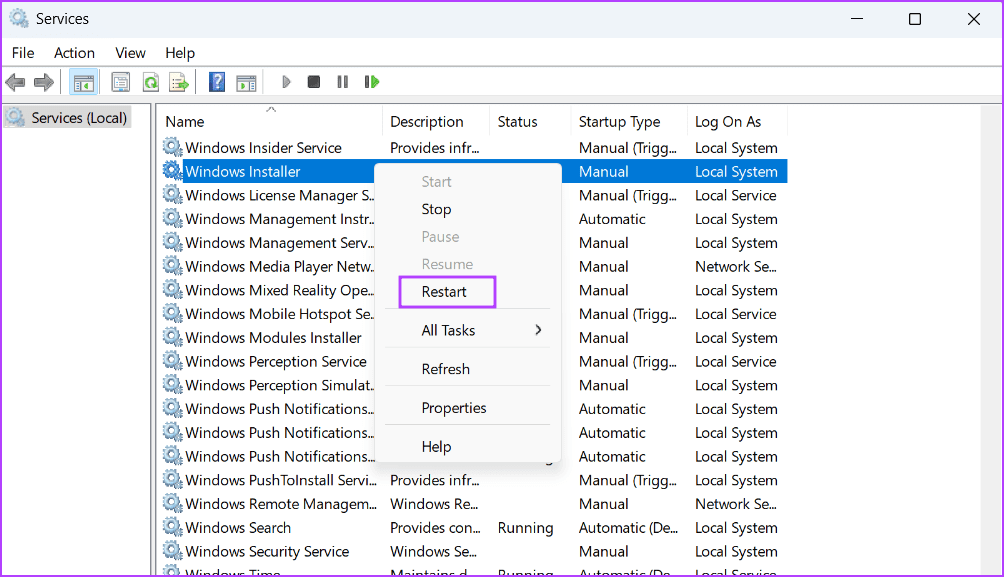Click the gear icon beside Windows Security Service
The width and height of the screenshot is (1004, 577).
coord(172,551)
